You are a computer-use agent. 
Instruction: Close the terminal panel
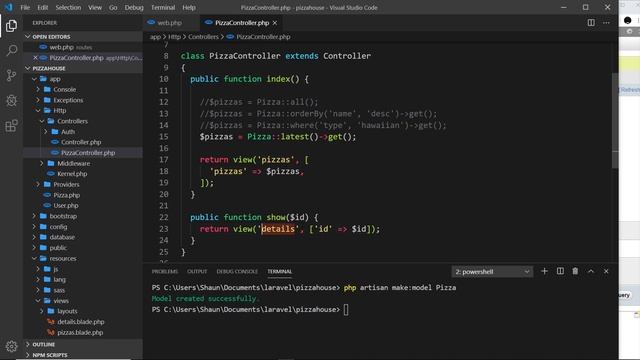coord(606,271)
